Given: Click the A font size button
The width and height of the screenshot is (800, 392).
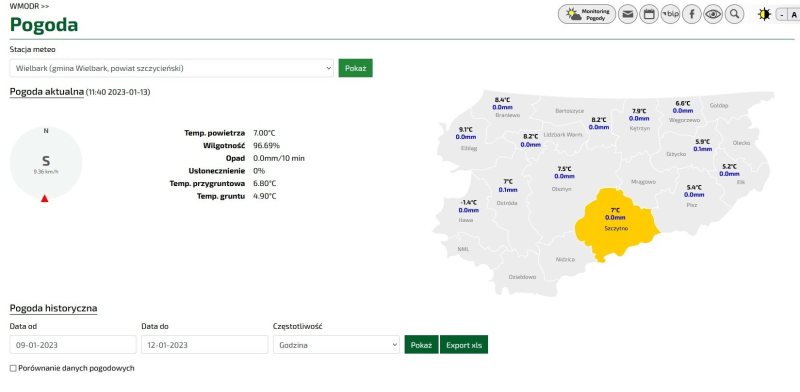Looking at the screenshot, I should point(794,15).
